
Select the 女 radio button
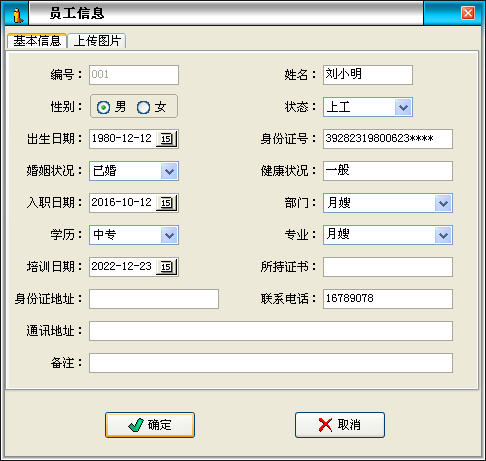pyautogui.click(x=143, y=107)
